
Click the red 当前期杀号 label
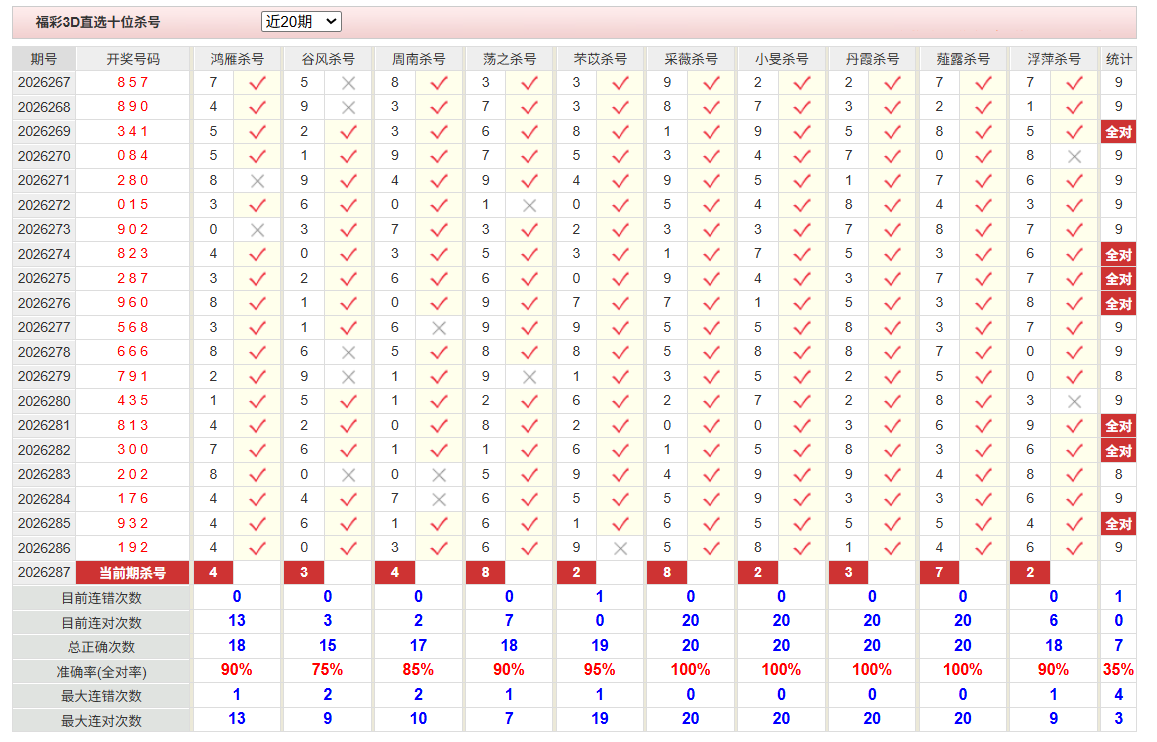[133, 573]
